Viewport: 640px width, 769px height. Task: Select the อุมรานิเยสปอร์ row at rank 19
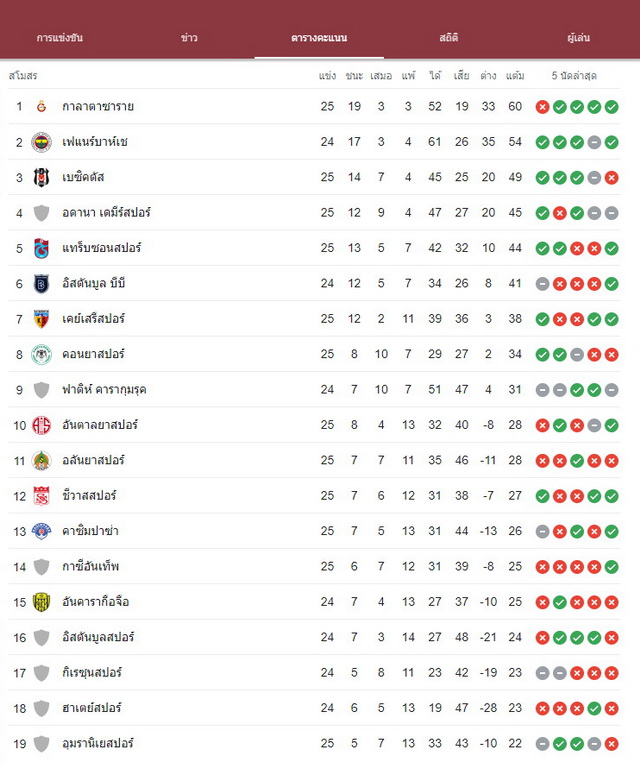tap(314, 743)
